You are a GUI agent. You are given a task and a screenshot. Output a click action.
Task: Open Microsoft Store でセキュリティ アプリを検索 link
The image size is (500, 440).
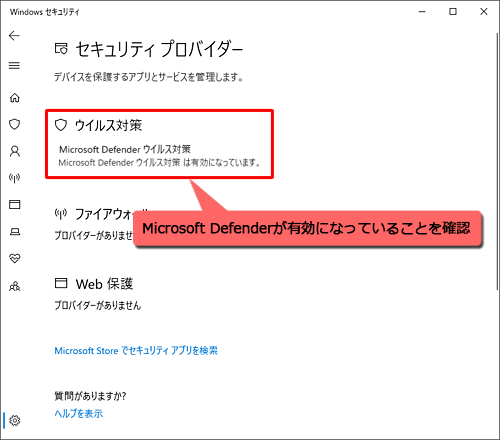tap(136, 351)
